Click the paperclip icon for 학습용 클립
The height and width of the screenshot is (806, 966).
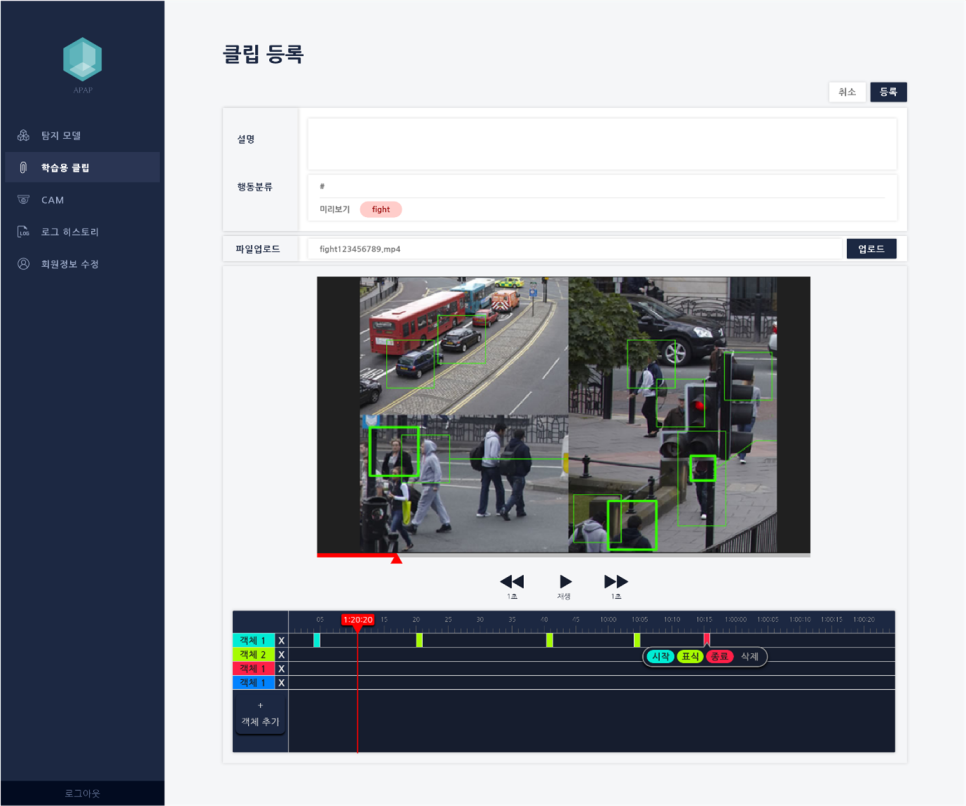(x=23, y=167)
